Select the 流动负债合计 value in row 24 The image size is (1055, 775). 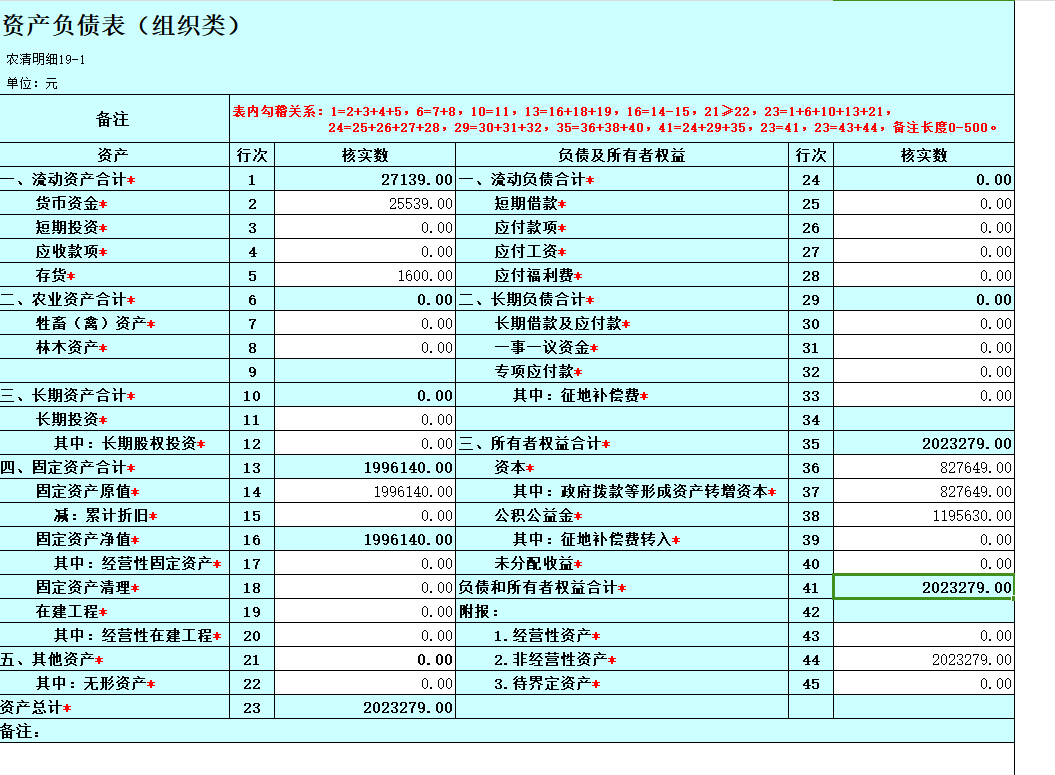point(924,180)
